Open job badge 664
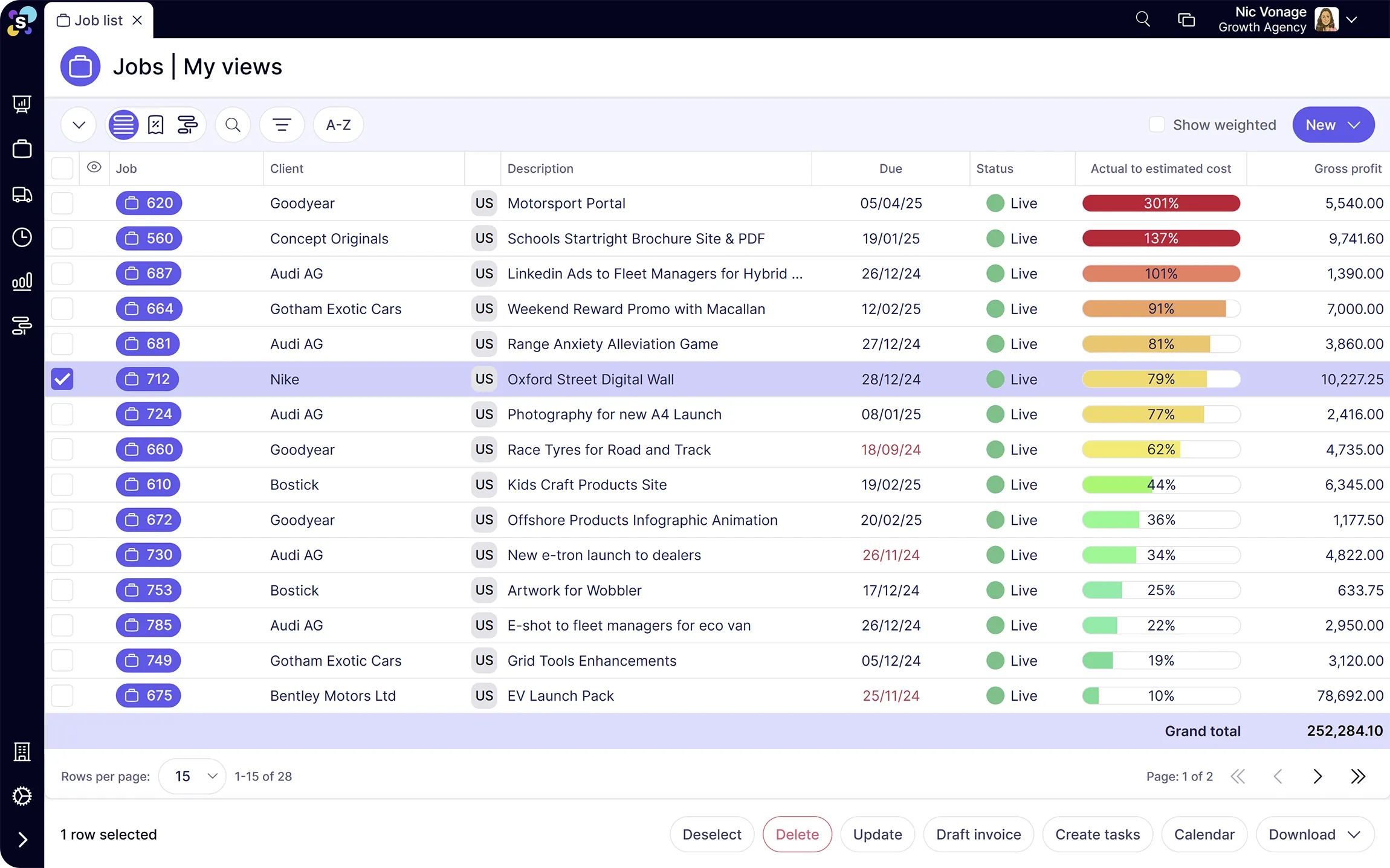Screen dimensions: 1390x868 149,309
